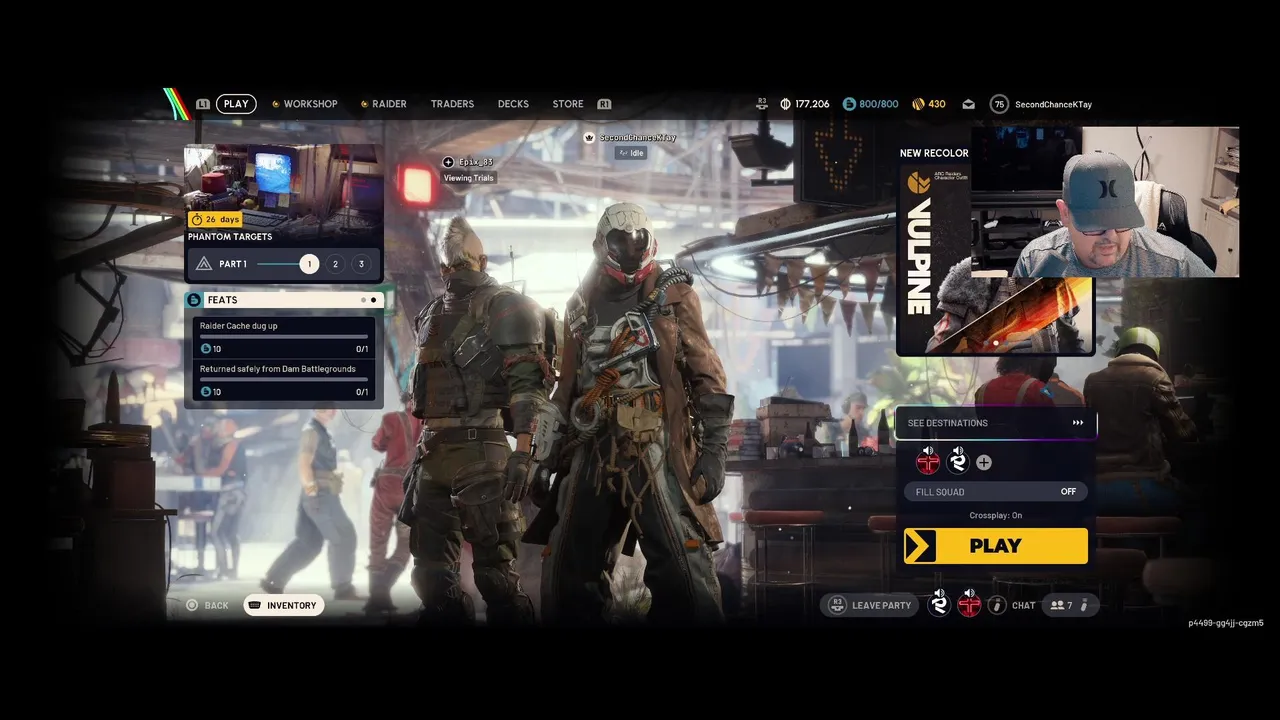Click the red party avatar in bottom bar
The image size is (1280, 720).
(969, 604)
